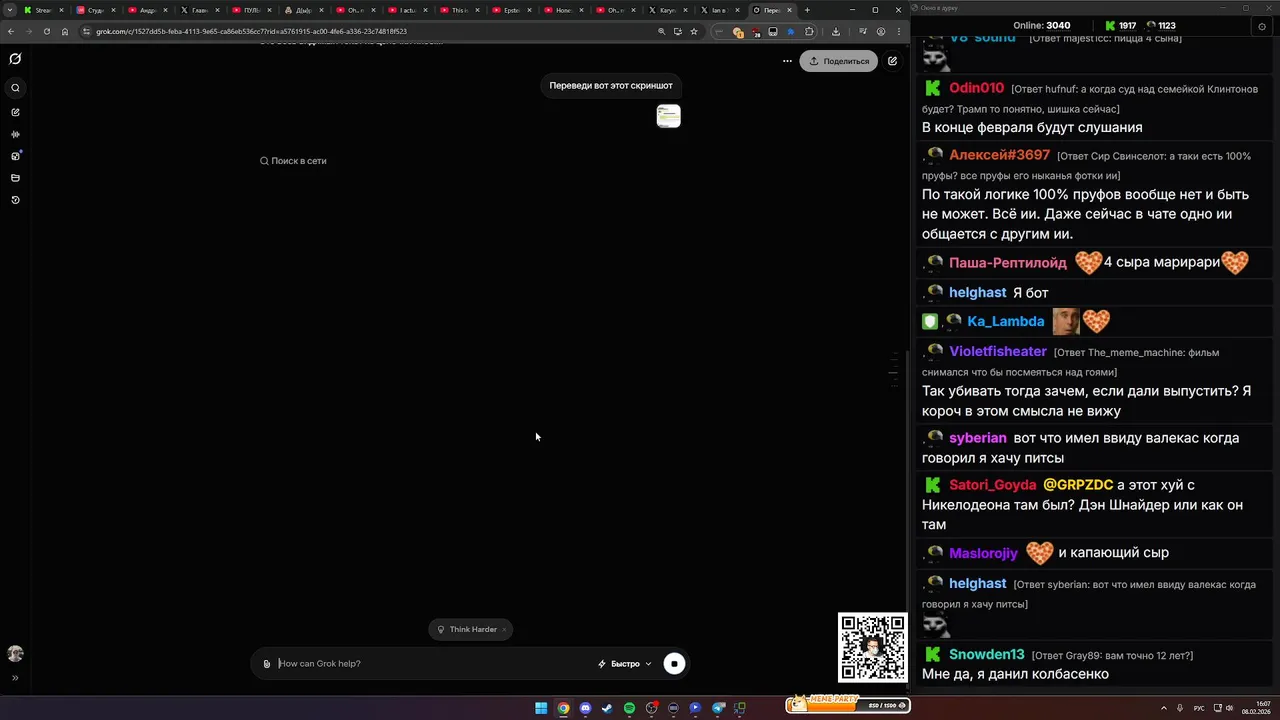Click the user avatar in the bottom-left corner
Screen dimensions: 1280x720
click(15, 654)
